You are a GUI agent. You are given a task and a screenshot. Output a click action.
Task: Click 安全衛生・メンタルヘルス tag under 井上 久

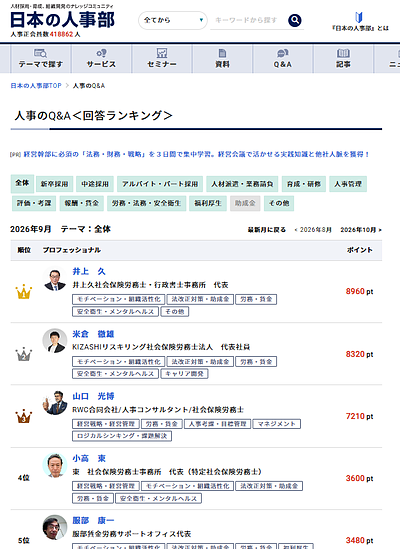pos(115,312)
